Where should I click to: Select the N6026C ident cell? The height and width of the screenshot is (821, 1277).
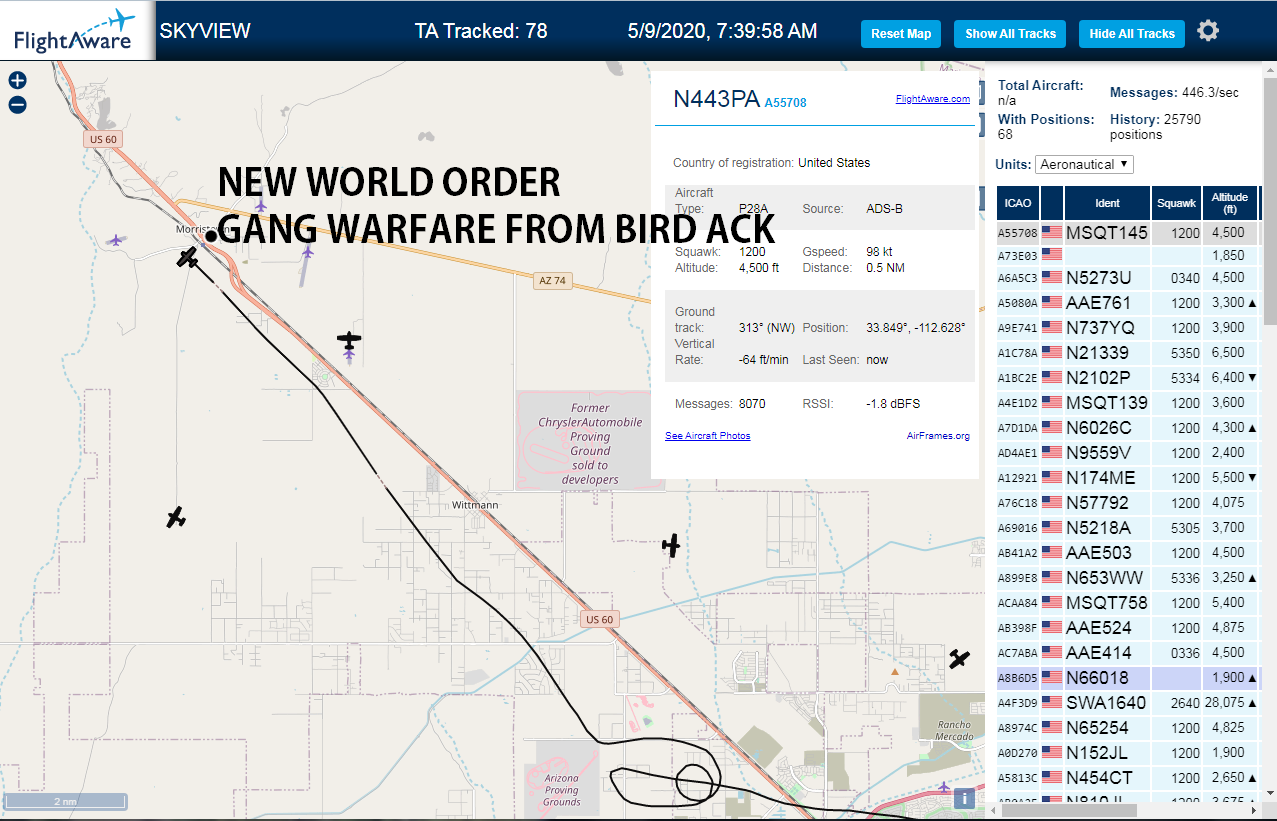(1107, 428)
